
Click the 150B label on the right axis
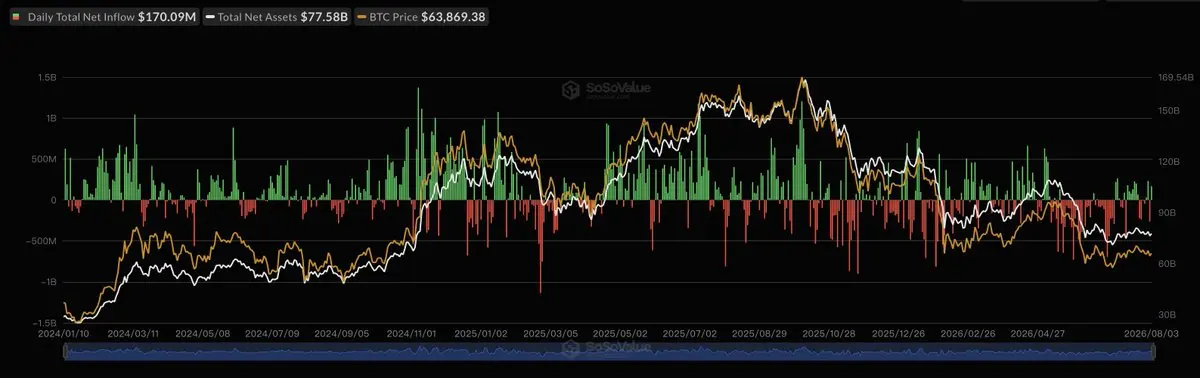[x=1169, y=111]
